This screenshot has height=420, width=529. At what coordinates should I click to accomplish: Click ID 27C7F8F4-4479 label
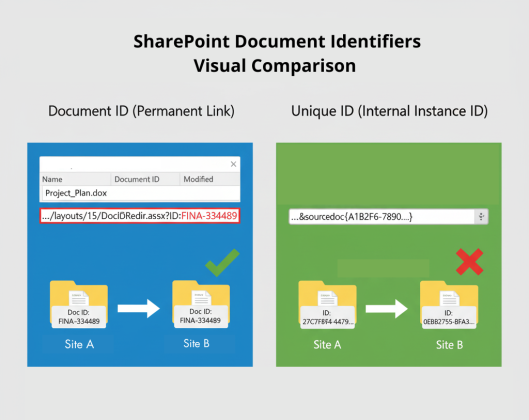(327, 317)
